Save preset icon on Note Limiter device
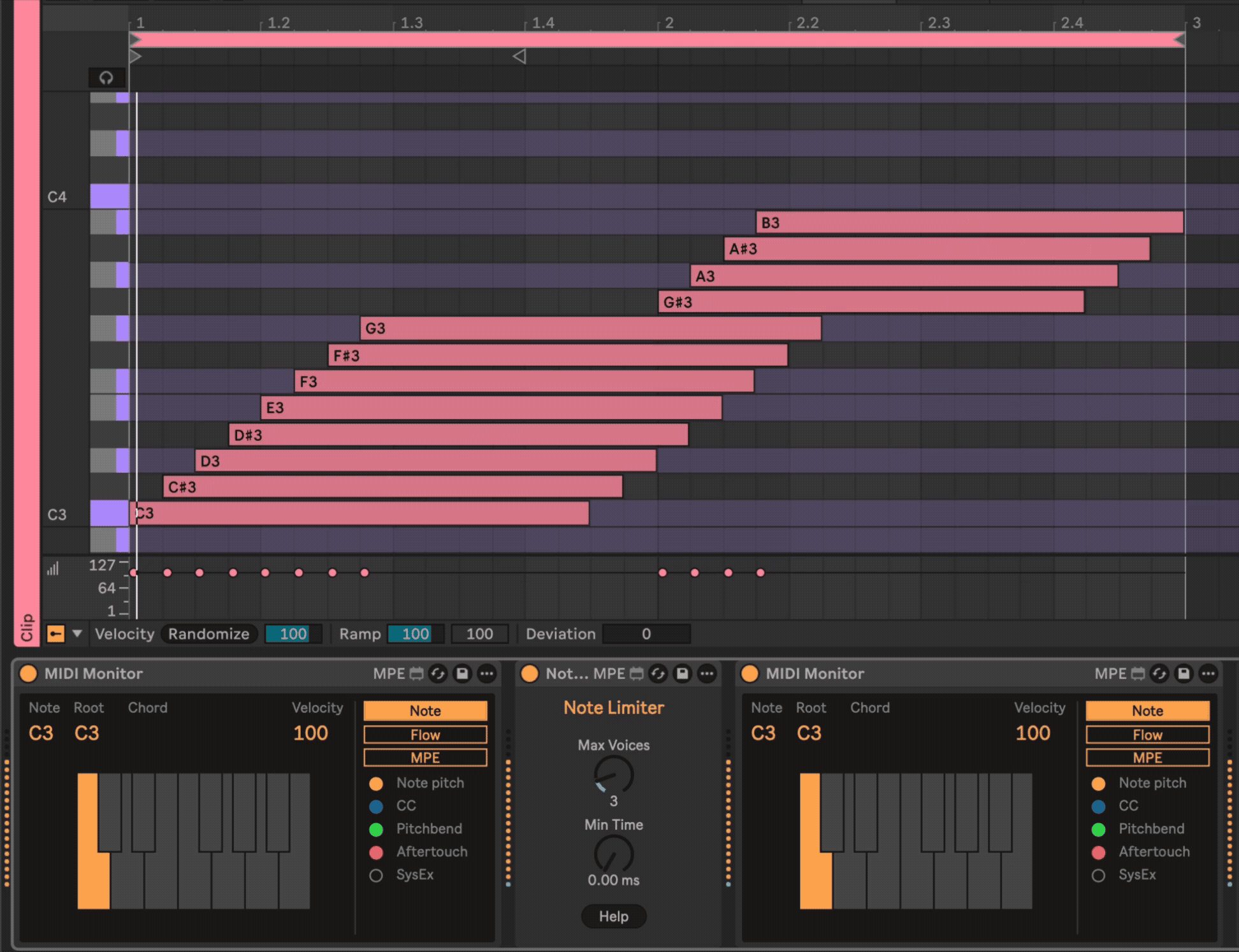The height and width of the screenshot is (952, 1239). (x=683, y=674)
